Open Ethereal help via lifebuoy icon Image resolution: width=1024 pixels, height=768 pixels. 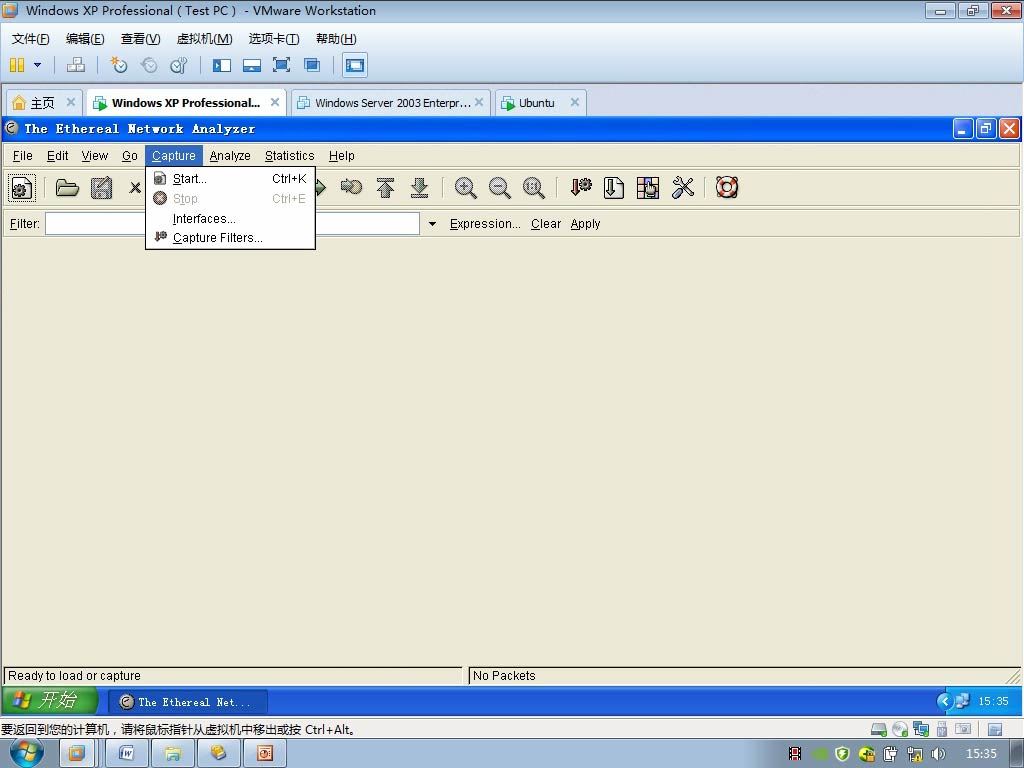tap(727, 188)
